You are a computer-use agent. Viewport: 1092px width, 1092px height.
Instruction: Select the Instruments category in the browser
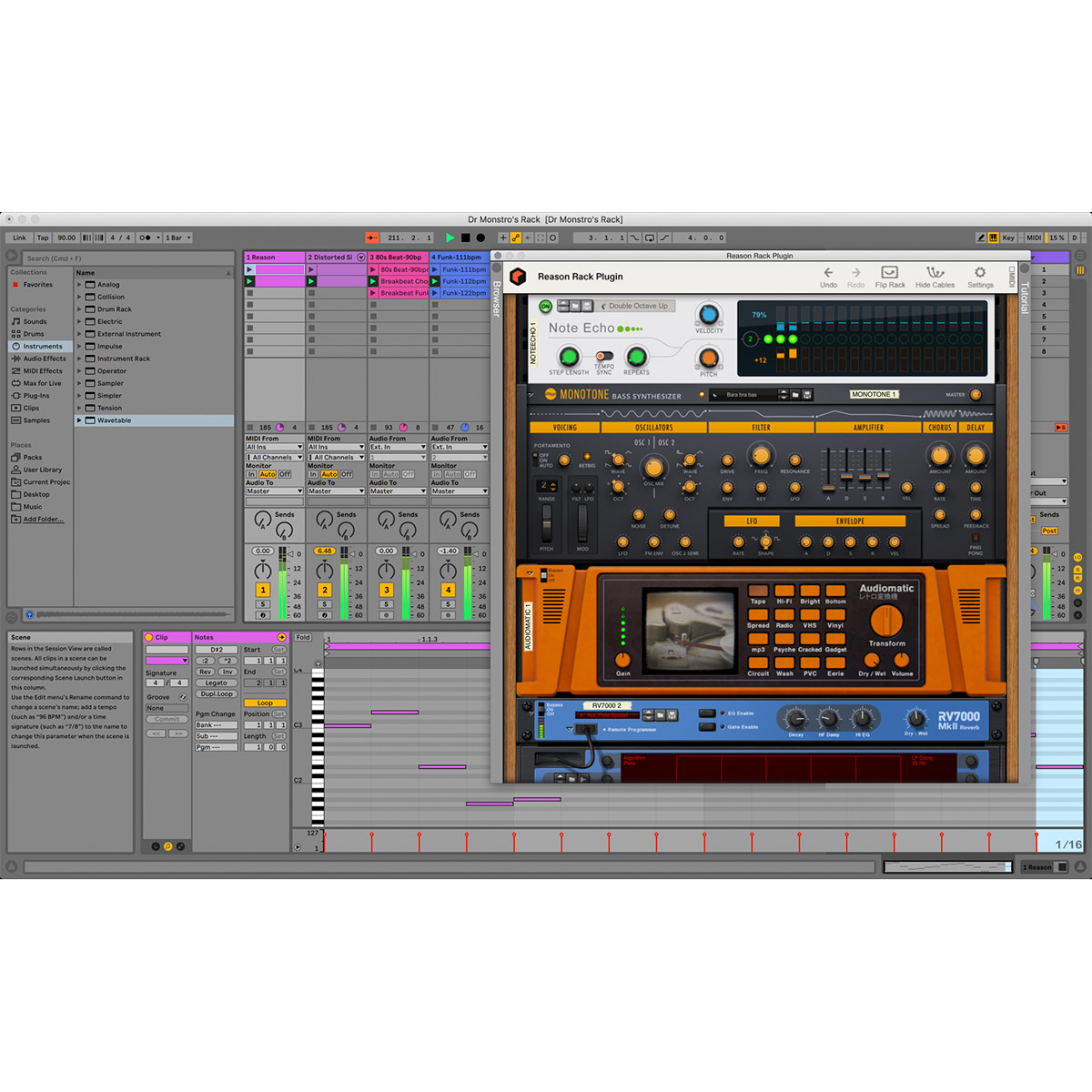pyautogui.click(x=41, y=346)
